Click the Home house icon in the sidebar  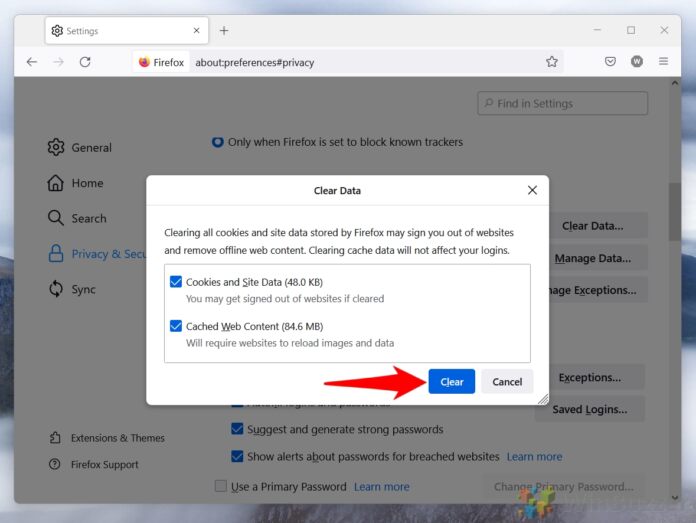click(55, 183)
